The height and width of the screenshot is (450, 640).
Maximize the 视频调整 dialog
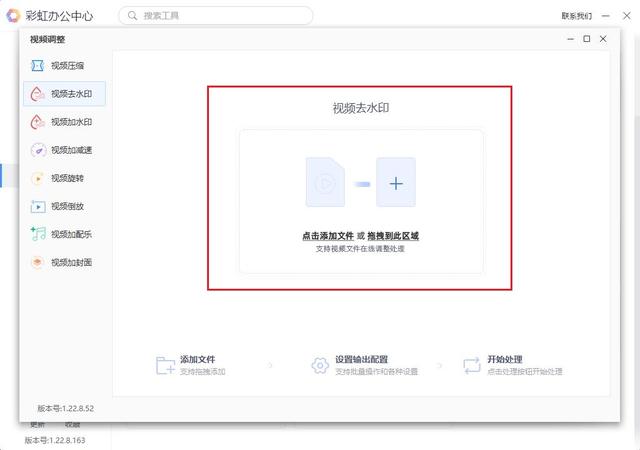tap(587, 39)
